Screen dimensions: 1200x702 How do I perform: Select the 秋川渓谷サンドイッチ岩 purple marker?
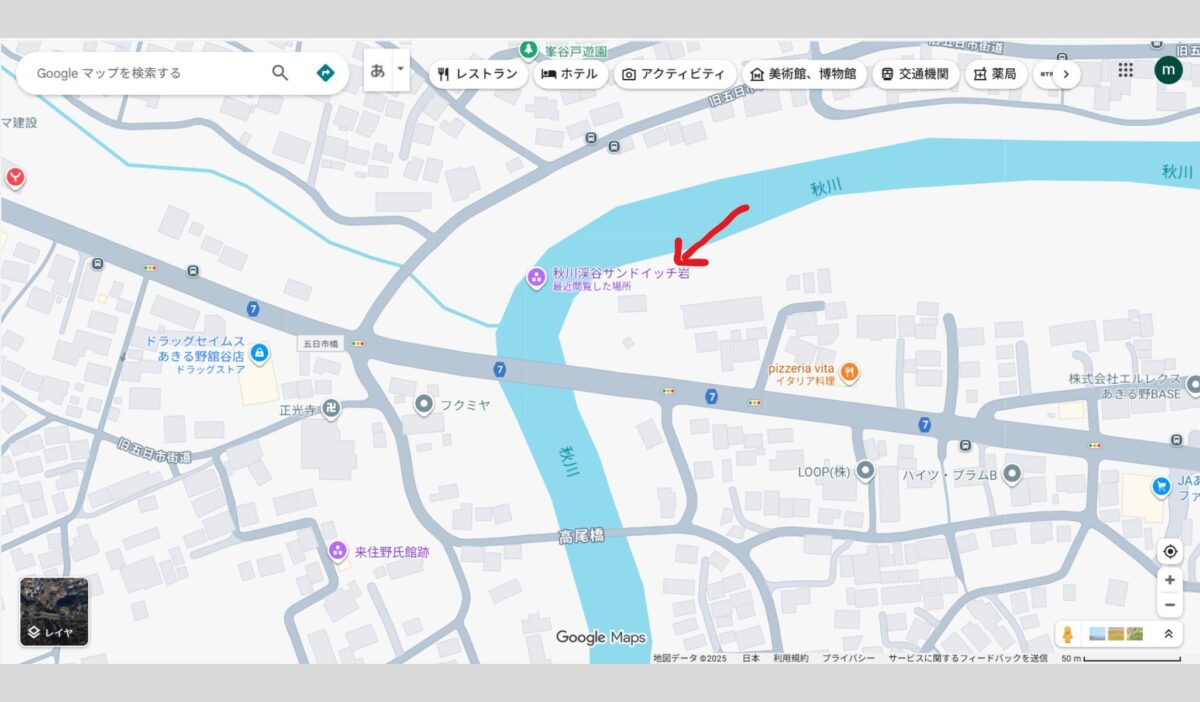pyautogui.click(x=536, y=276)
